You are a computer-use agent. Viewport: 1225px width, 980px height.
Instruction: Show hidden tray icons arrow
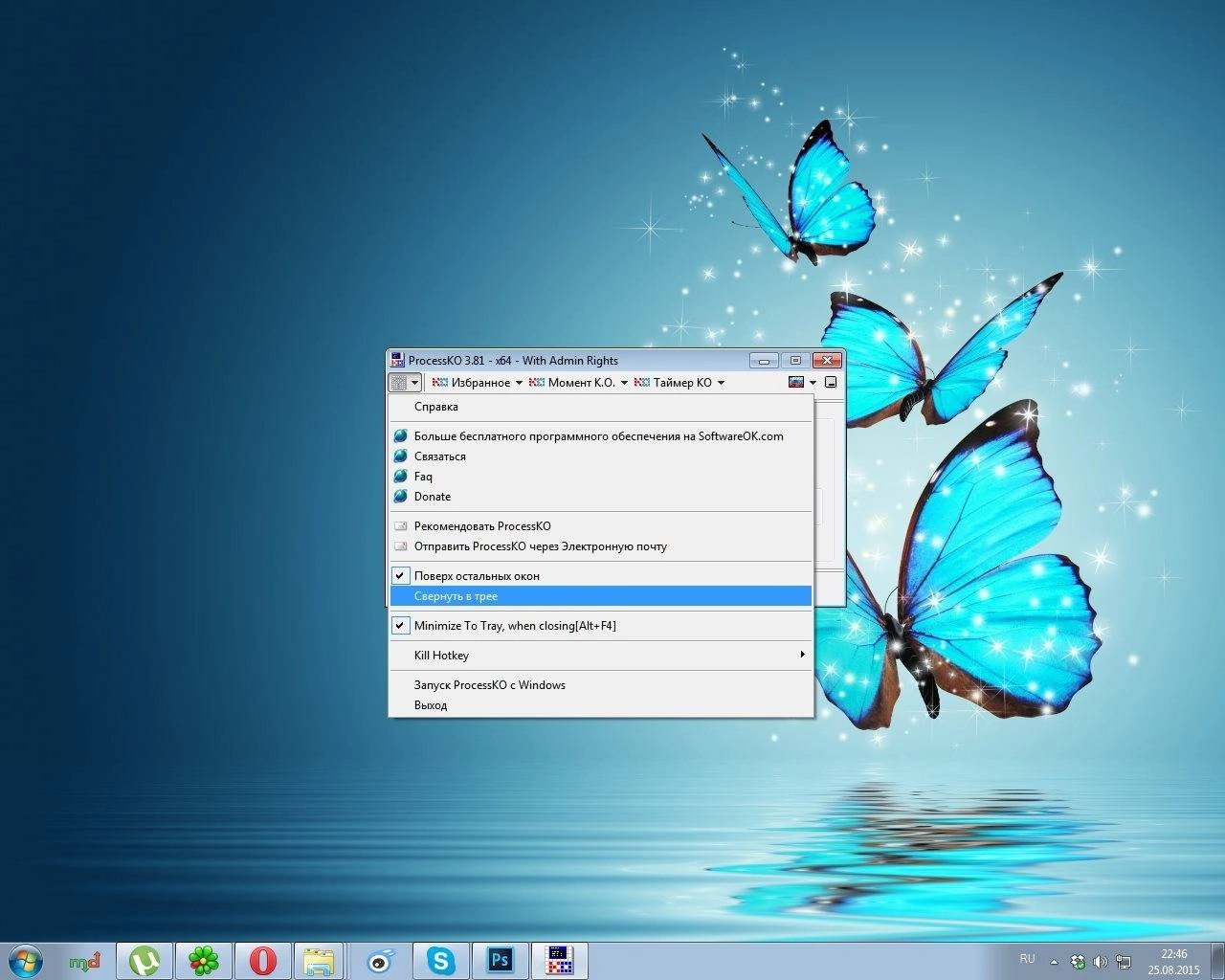(1054, 963)
